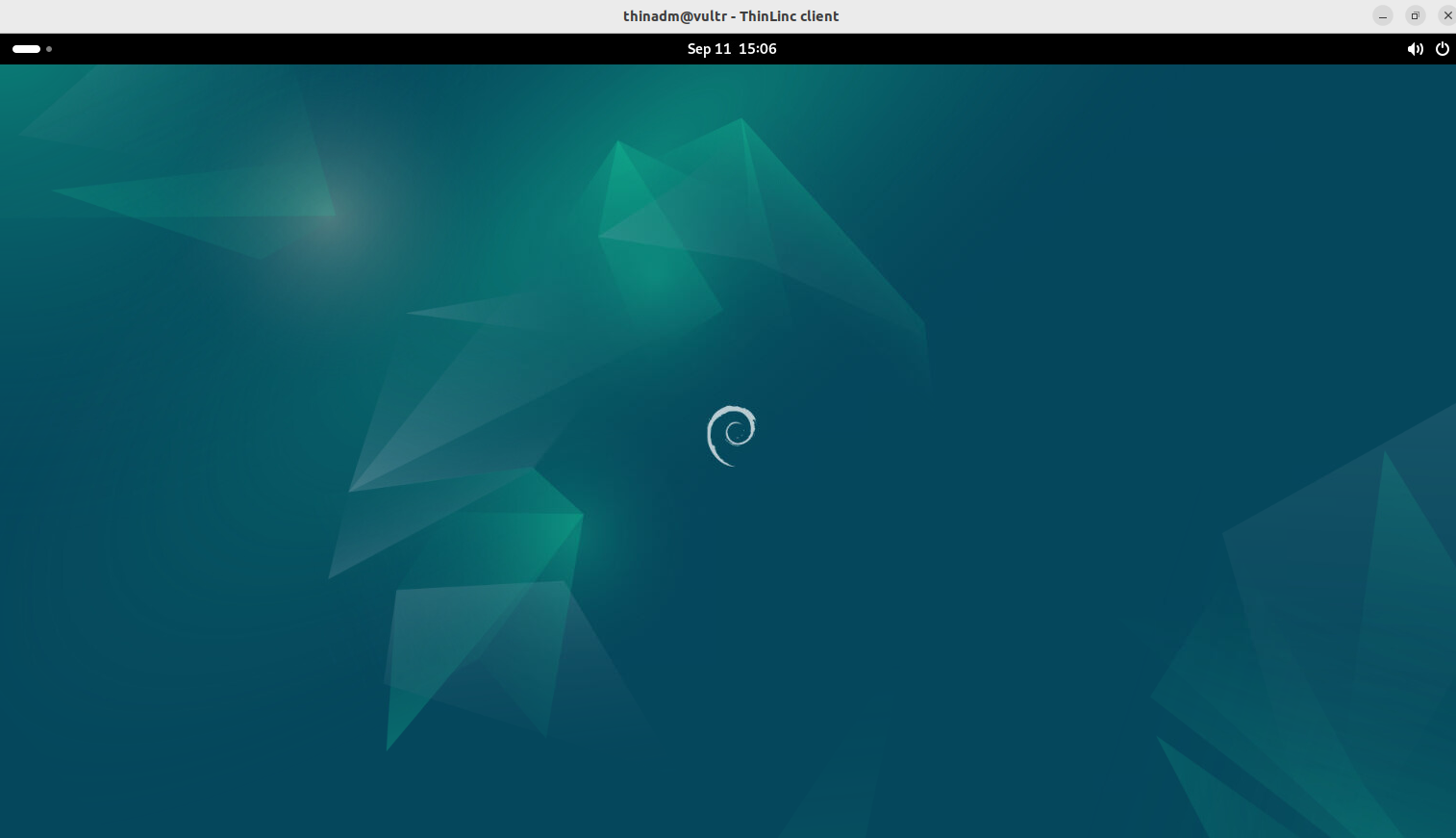The height and width of the screenshot is (838, 1456).
Task: Maximize the ThinLinc client window
Action: pos(1415,15)
